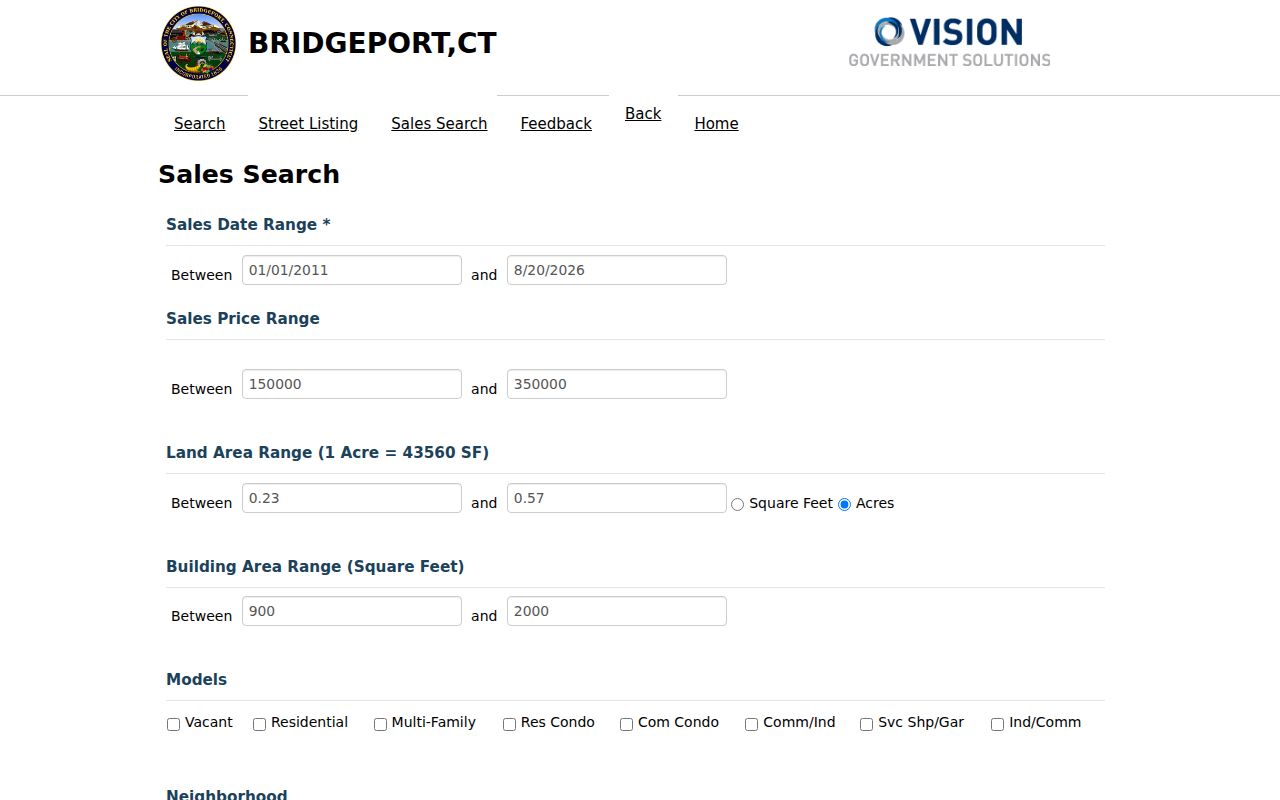Click the Models section heading
The height and width of the screenshot is (800, 1280).
[196, 679]
